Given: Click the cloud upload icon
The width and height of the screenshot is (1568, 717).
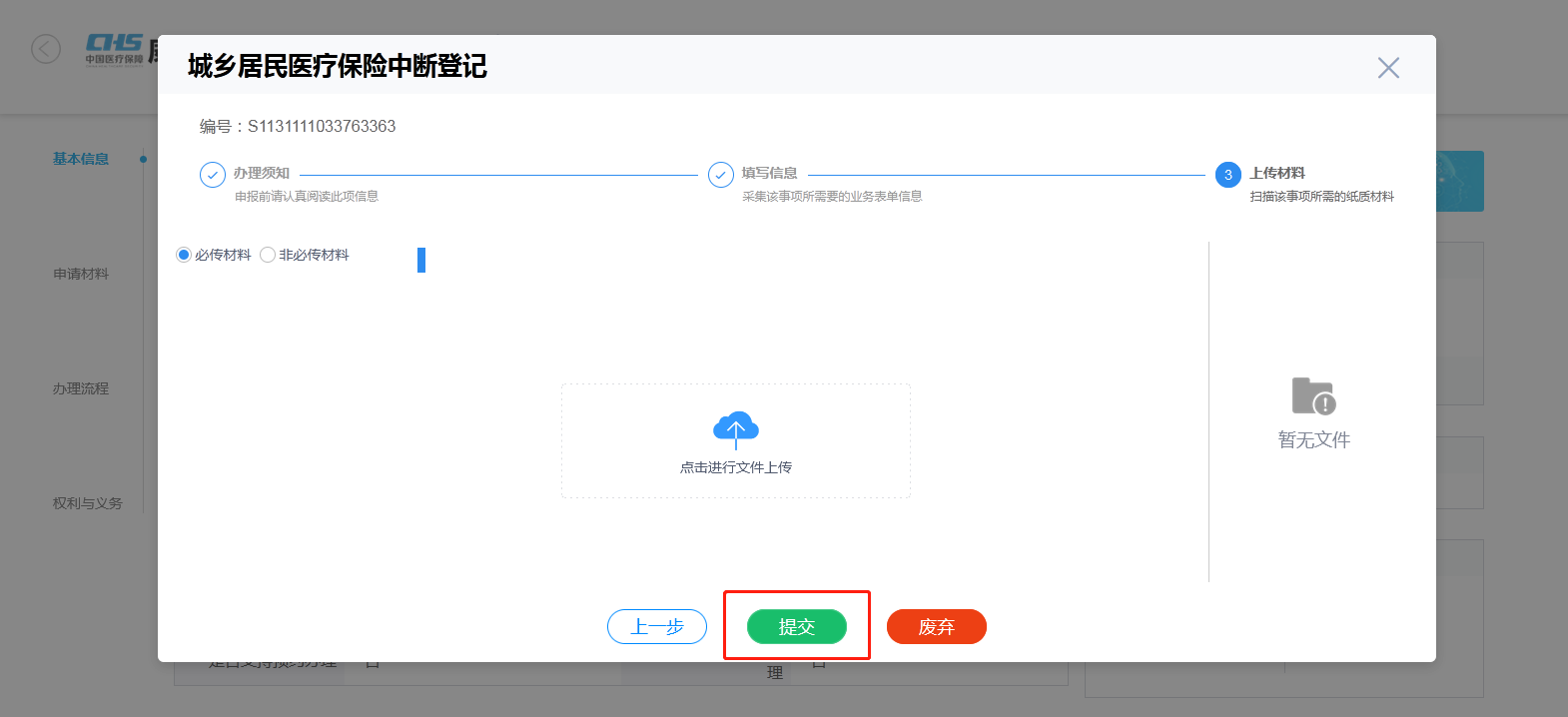Looking at the screenshot, I should (x=736, y=429).
